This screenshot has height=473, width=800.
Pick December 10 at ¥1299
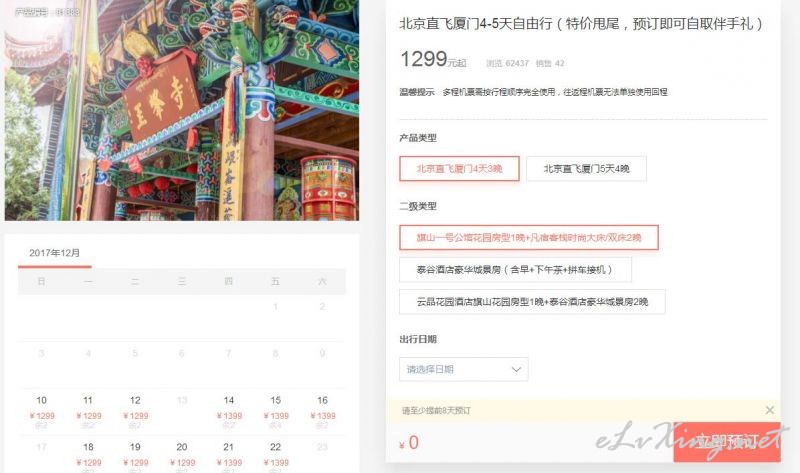[42, 412]
